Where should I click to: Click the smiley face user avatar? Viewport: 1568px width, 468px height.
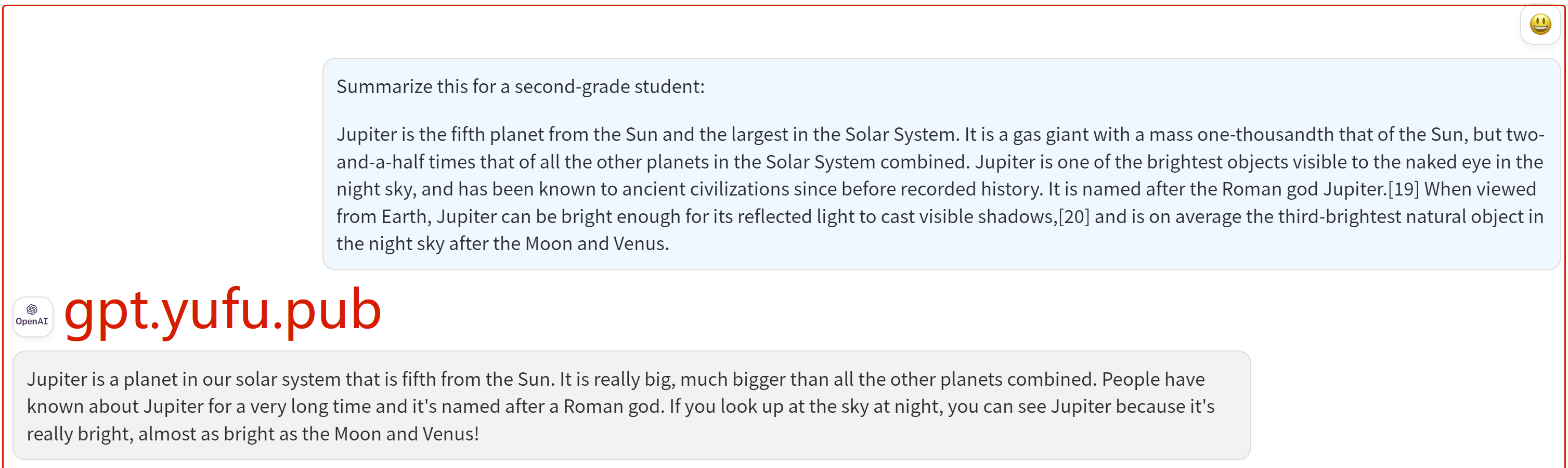[1540, 25]
